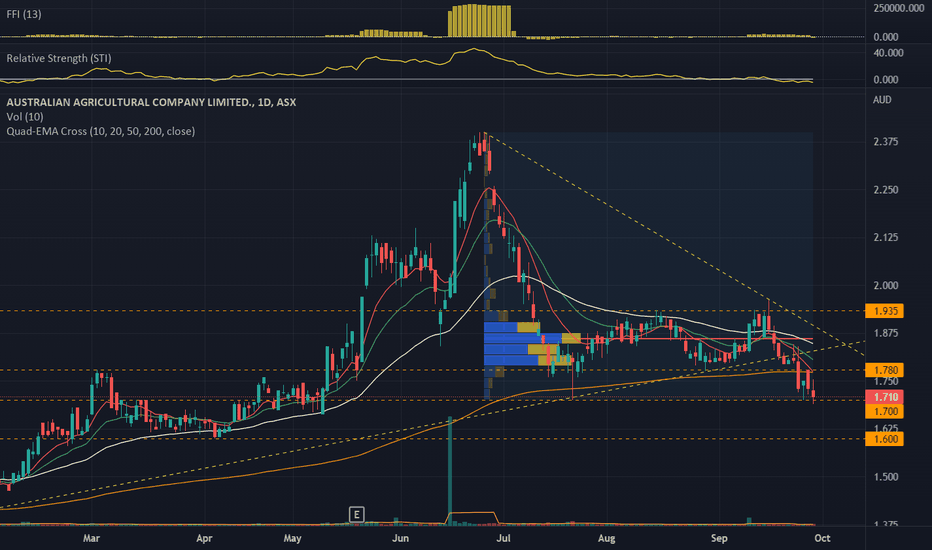Click the 2.250 value on the price scale
Image resolution: width=932 pixels, height=550 pixels.
[x=886, y=190]
